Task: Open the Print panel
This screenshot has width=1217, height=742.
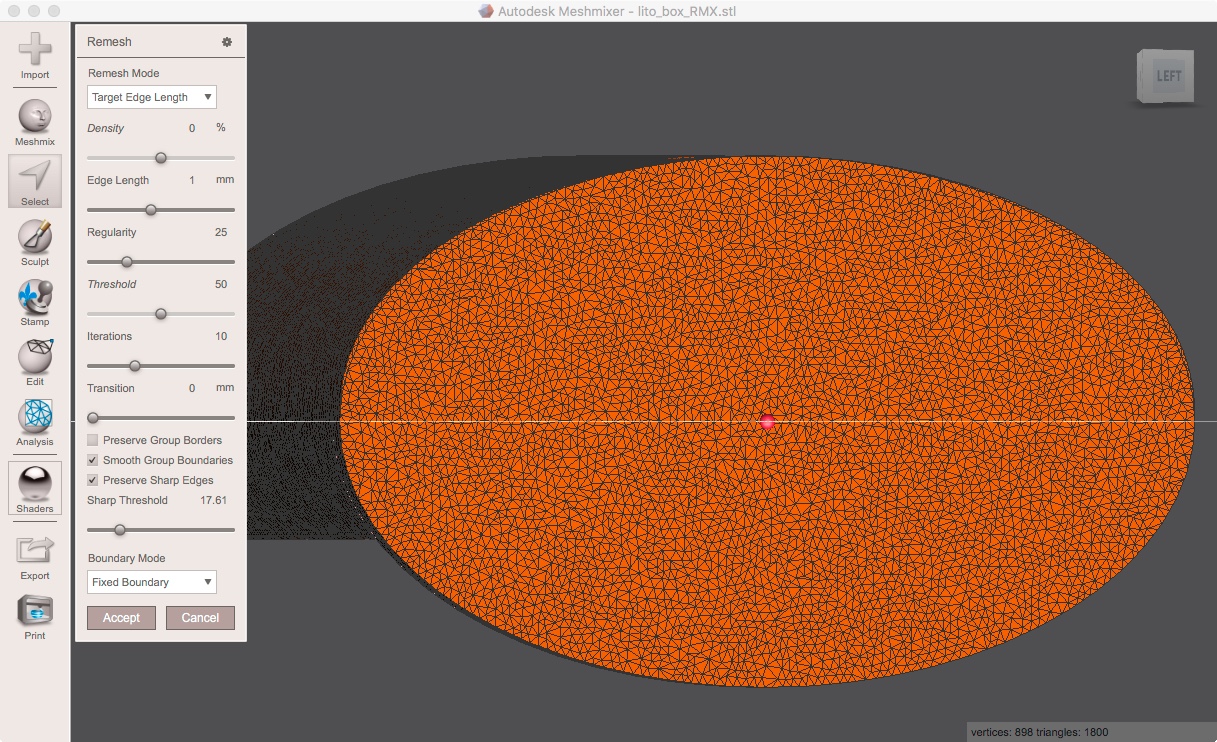Action: [34, 607]
